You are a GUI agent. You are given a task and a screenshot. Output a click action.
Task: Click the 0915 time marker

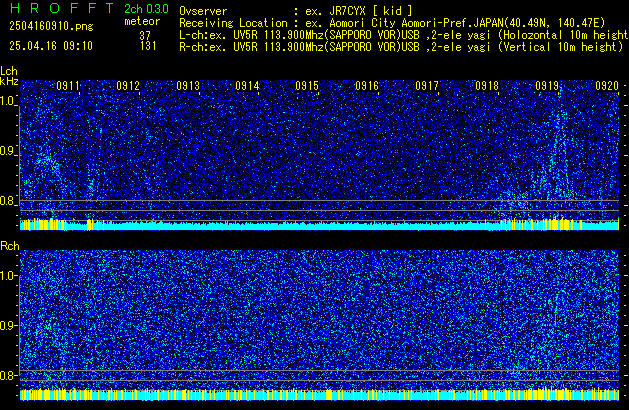tap(307, 86)
